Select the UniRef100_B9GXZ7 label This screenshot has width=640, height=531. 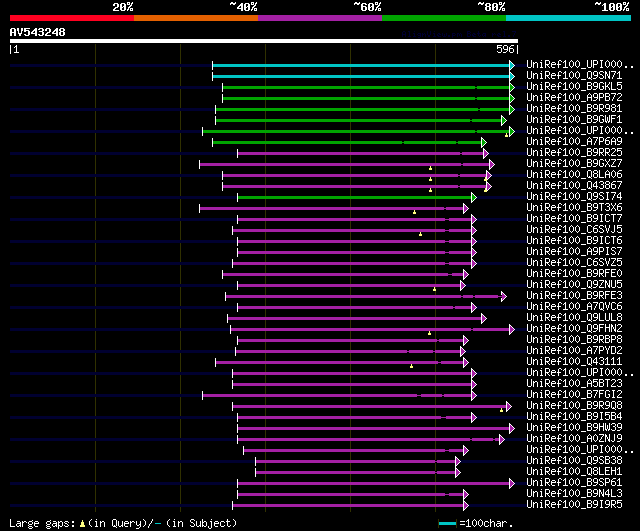tap(574, 164)
